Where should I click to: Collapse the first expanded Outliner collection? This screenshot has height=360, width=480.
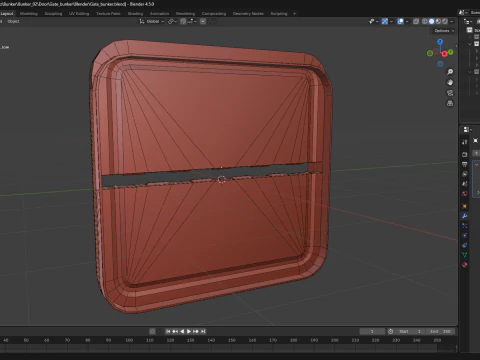click(470, 44)
